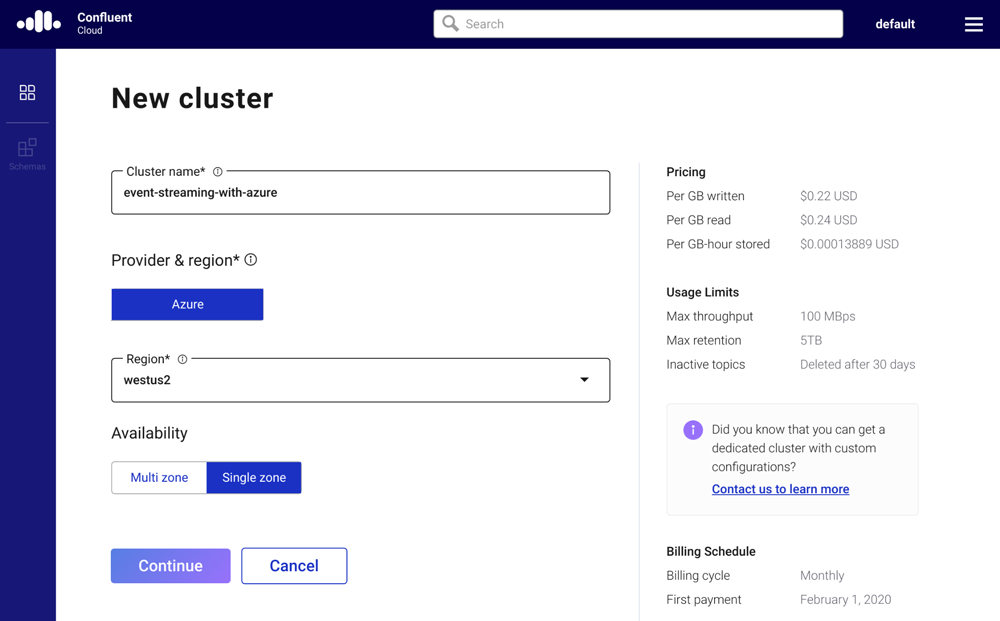Select Single zone availability

254,478
